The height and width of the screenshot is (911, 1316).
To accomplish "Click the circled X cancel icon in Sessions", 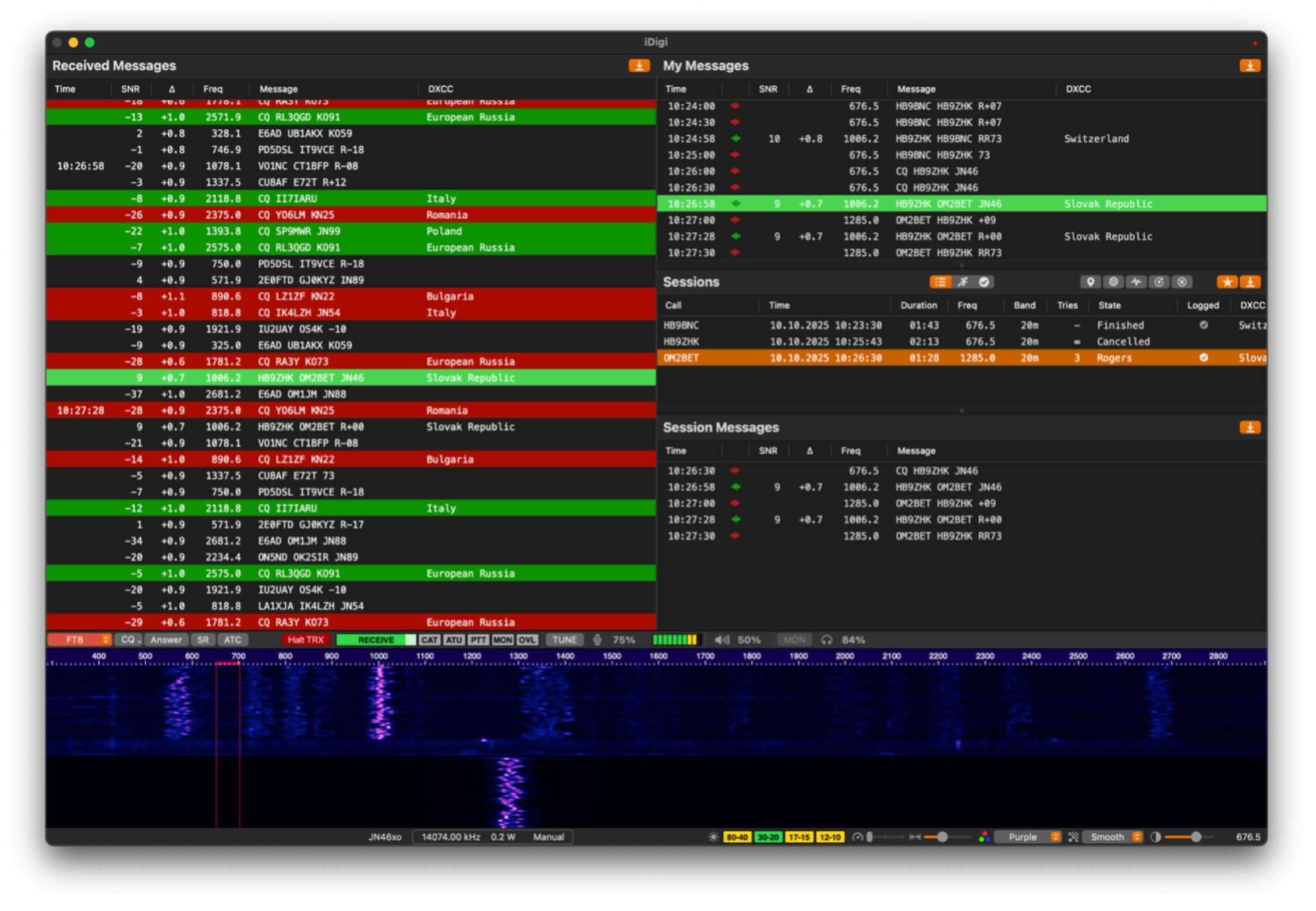I will pyautogui.click(x=1181, y=282).
